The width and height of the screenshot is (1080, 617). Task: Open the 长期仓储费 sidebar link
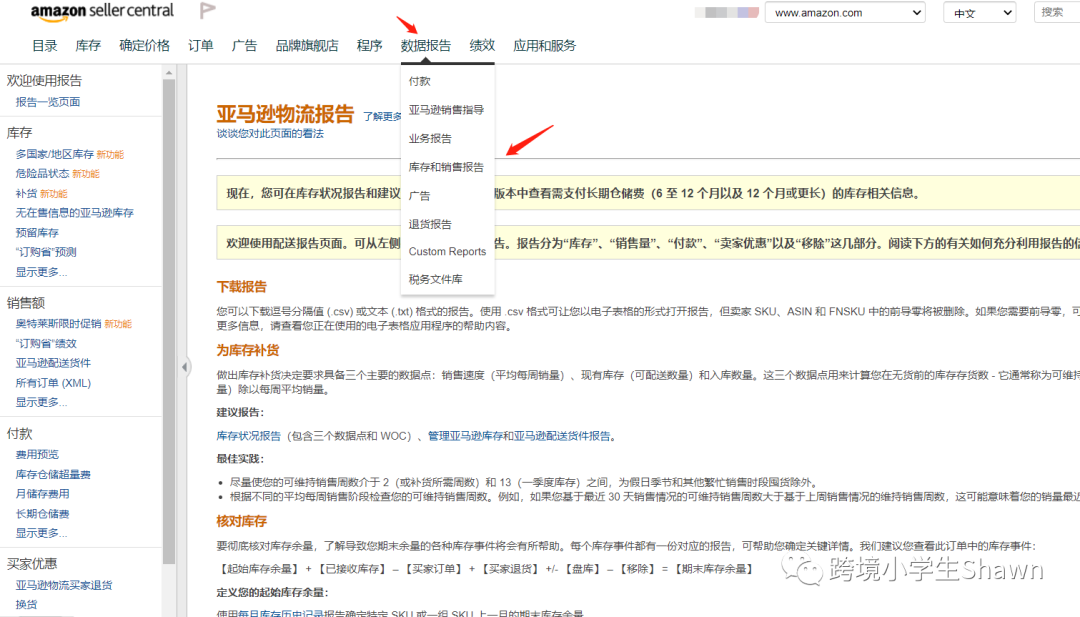(42, 514)
